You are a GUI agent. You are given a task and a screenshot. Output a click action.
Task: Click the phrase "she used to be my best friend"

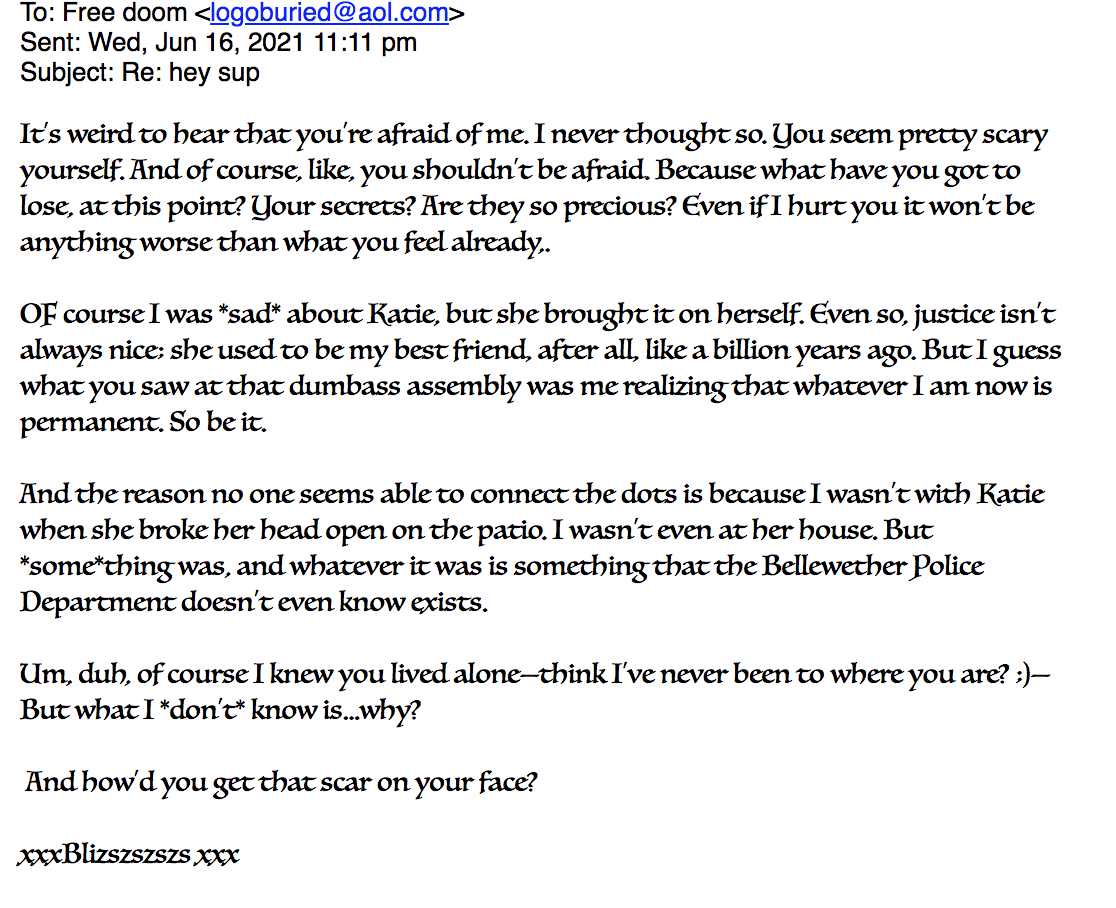(349, 350)
